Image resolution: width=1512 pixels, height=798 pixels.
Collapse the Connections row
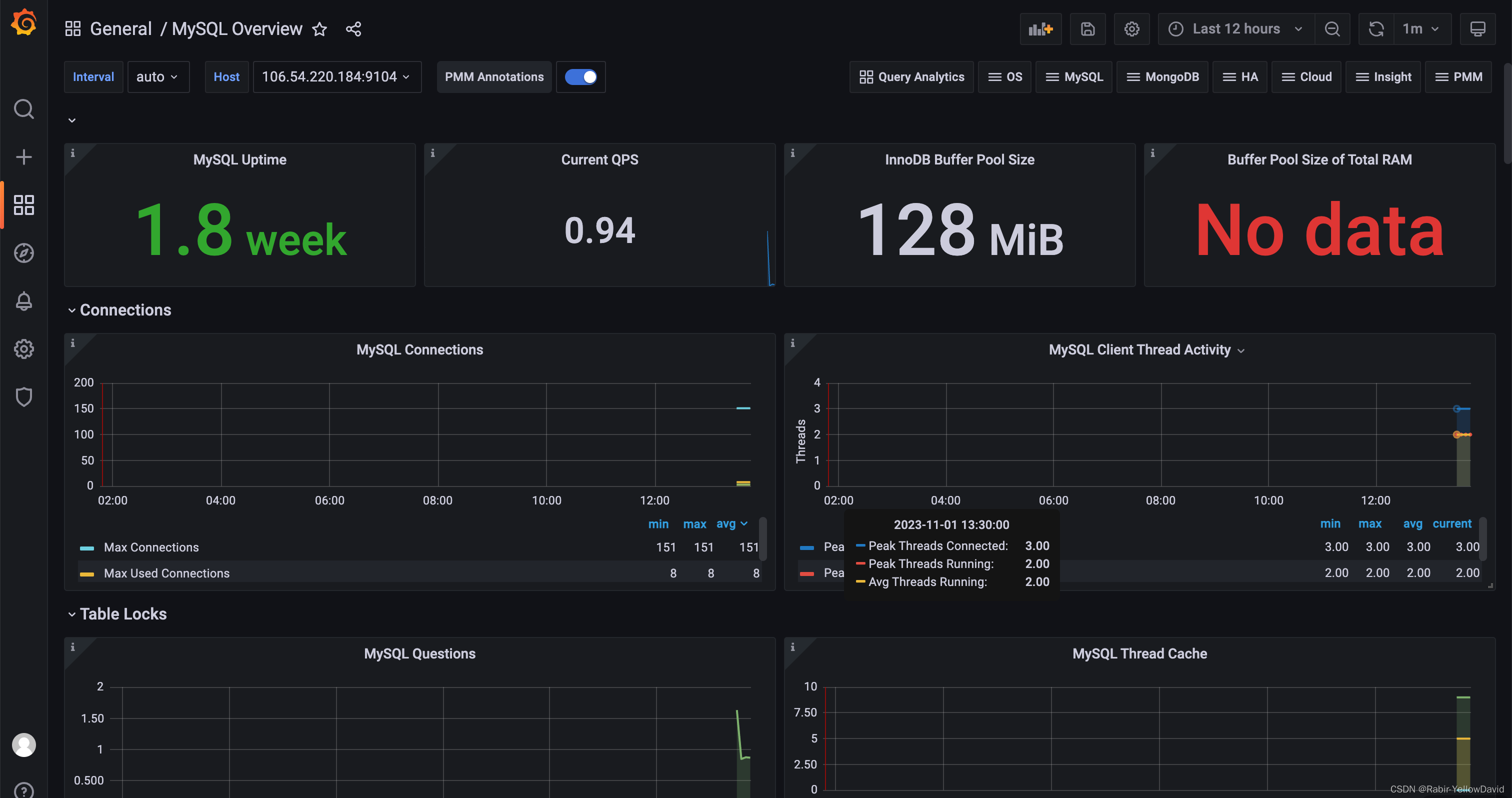pos(119,310)
